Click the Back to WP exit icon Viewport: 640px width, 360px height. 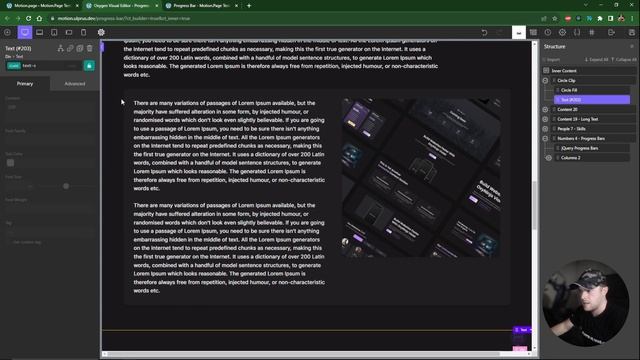coord(611,32)
